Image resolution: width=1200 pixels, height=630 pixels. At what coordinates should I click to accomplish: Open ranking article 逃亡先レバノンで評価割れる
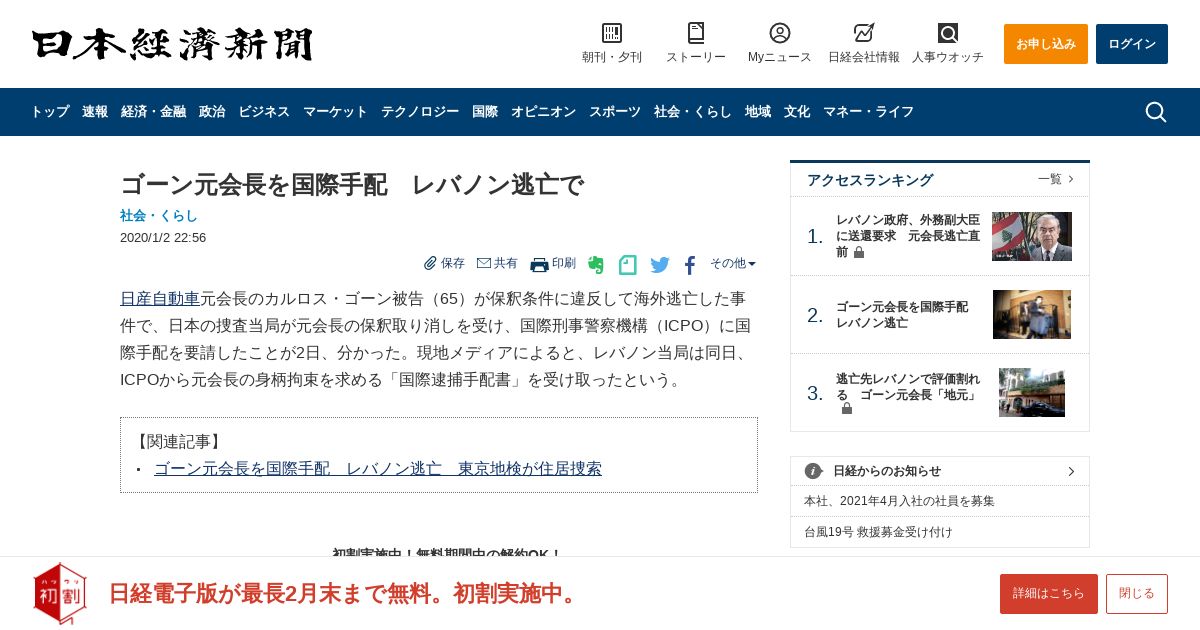pos(908,392)
